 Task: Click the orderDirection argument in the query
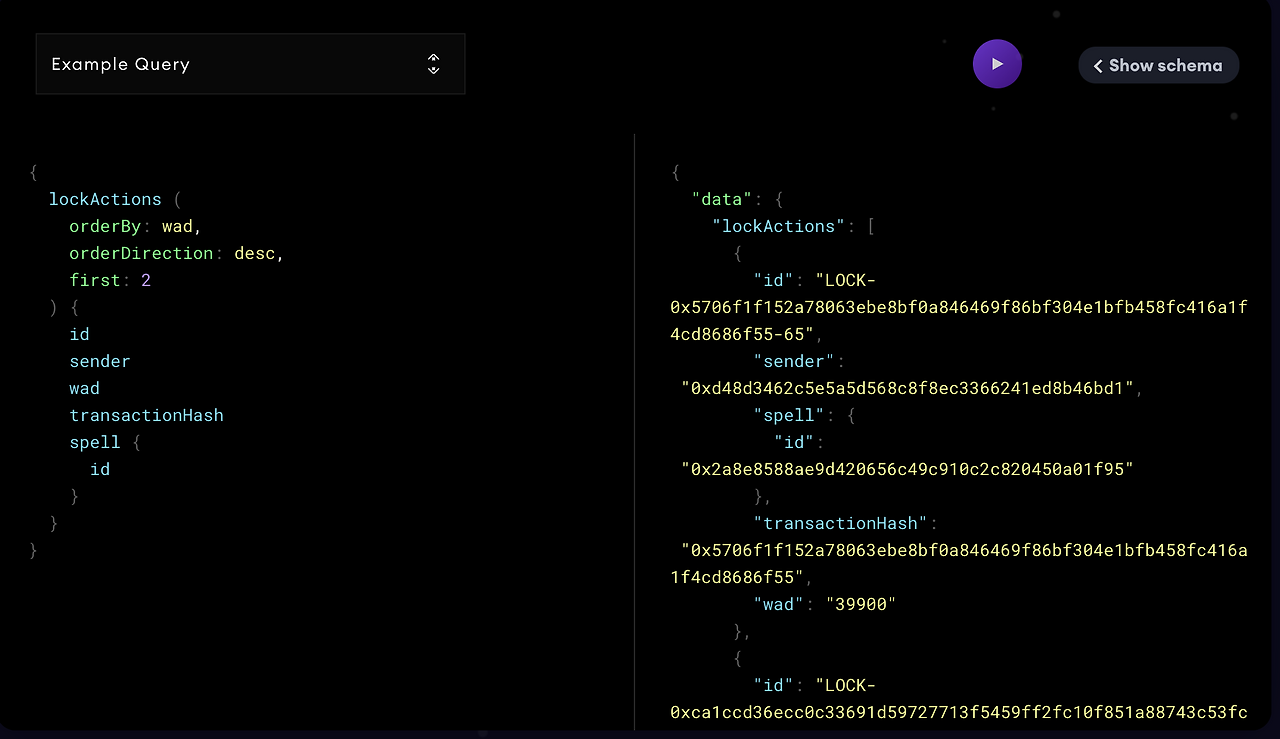coord(141,253)
